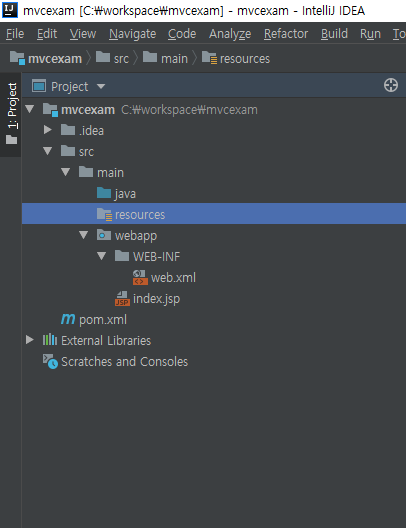Viewport: 406px width, 528px height.
Task: Collapse the WEB-INF folder
Action: pos(101,256)
